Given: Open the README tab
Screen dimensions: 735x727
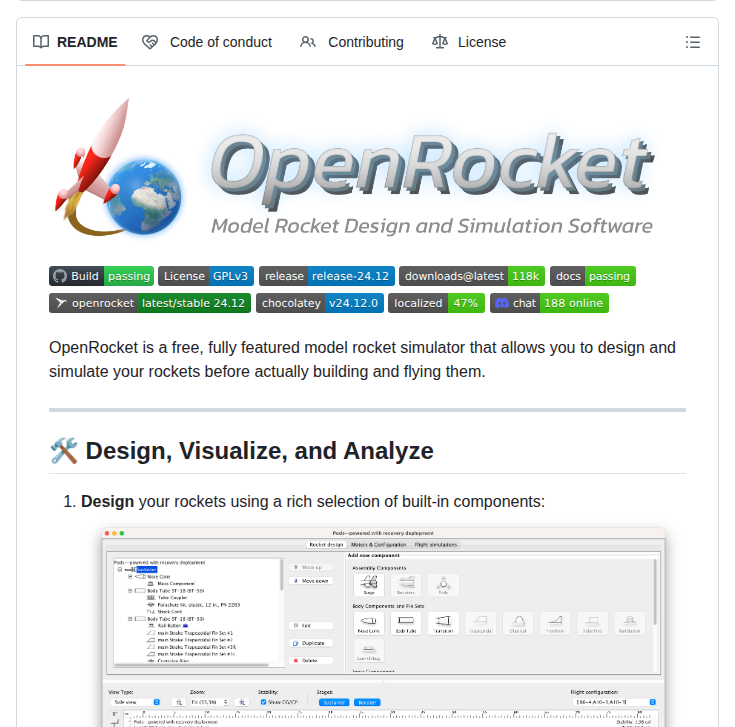Looking at the screenshot, I should click(x=75, y=42).
